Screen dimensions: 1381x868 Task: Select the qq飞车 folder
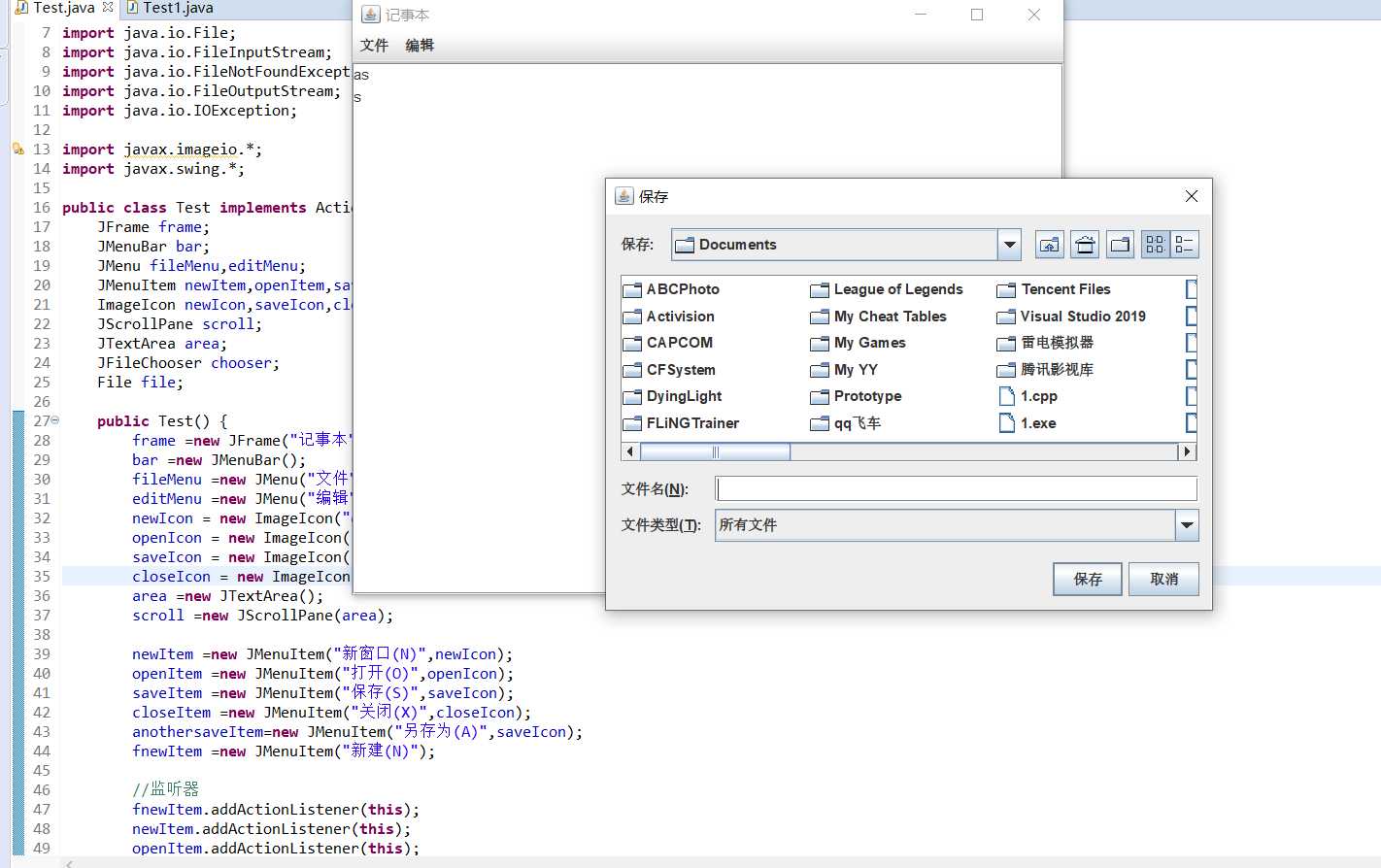point(846,423)
